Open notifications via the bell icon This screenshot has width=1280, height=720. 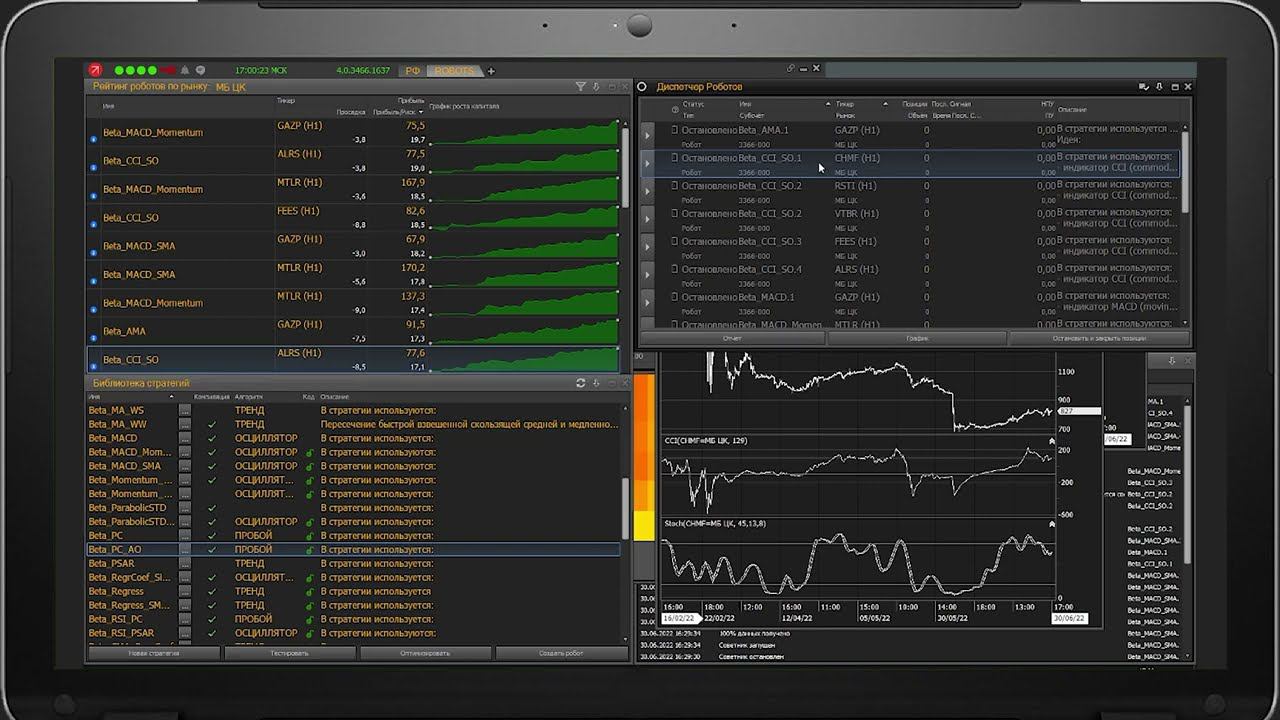(185, 70)
